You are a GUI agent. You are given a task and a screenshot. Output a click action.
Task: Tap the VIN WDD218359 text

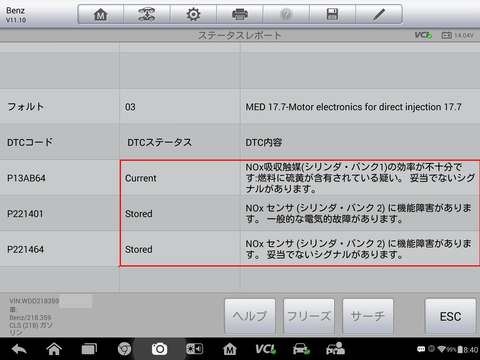34,301
